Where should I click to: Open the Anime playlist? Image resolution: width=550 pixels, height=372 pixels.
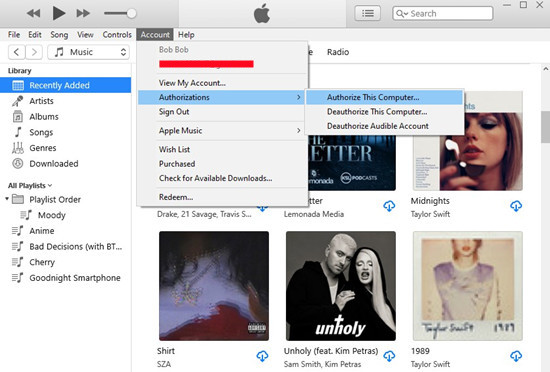pyautogui.click(x=42, y=231)
